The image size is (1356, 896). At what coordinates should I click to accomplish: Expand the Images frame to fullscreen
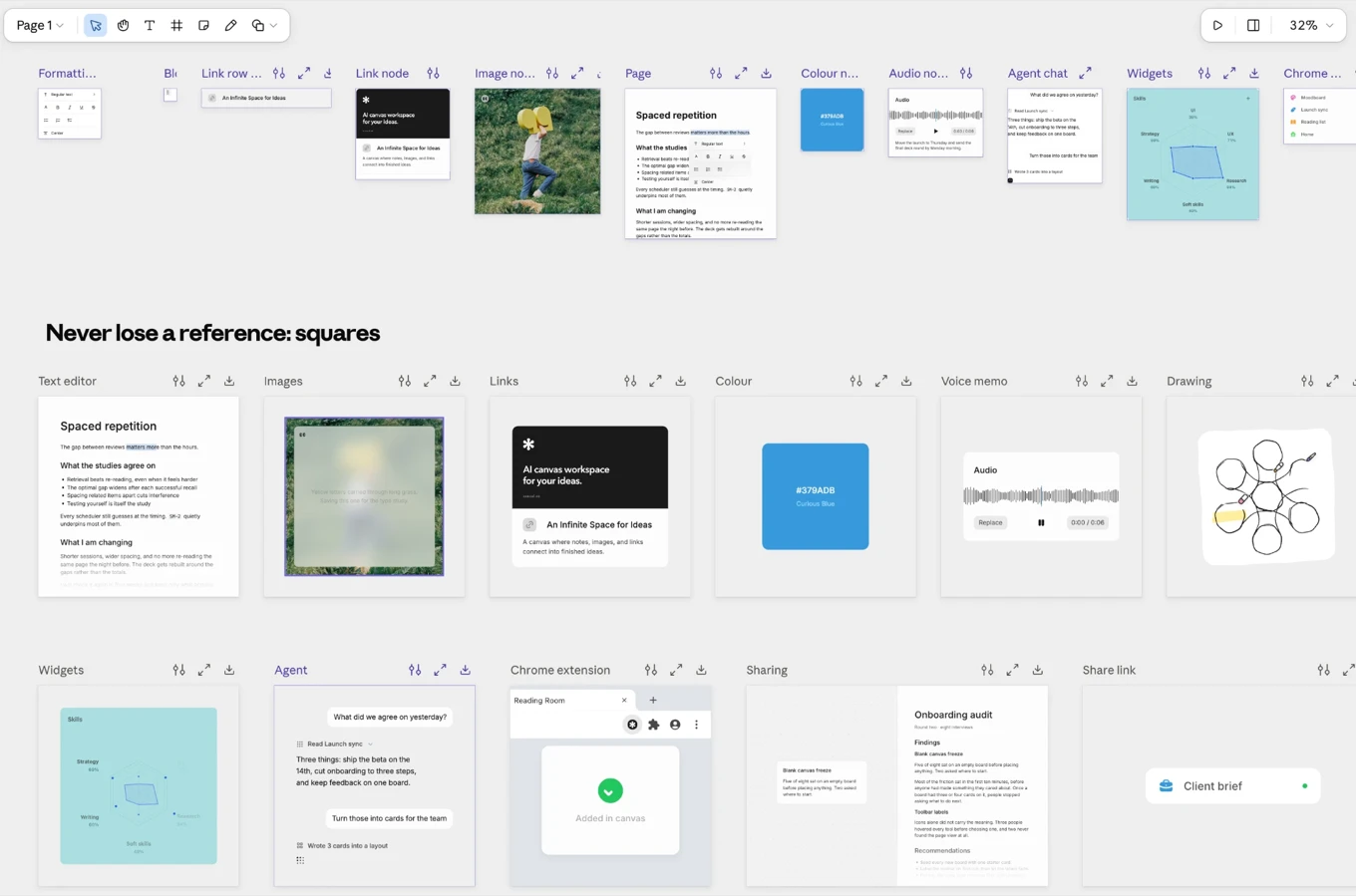(430, 381)
